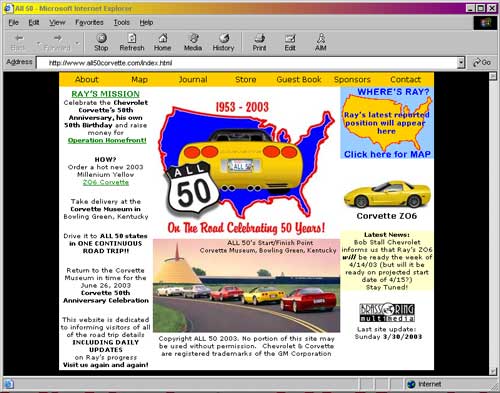Open the Contact page
500x393 pixels.
click(405, 80)
